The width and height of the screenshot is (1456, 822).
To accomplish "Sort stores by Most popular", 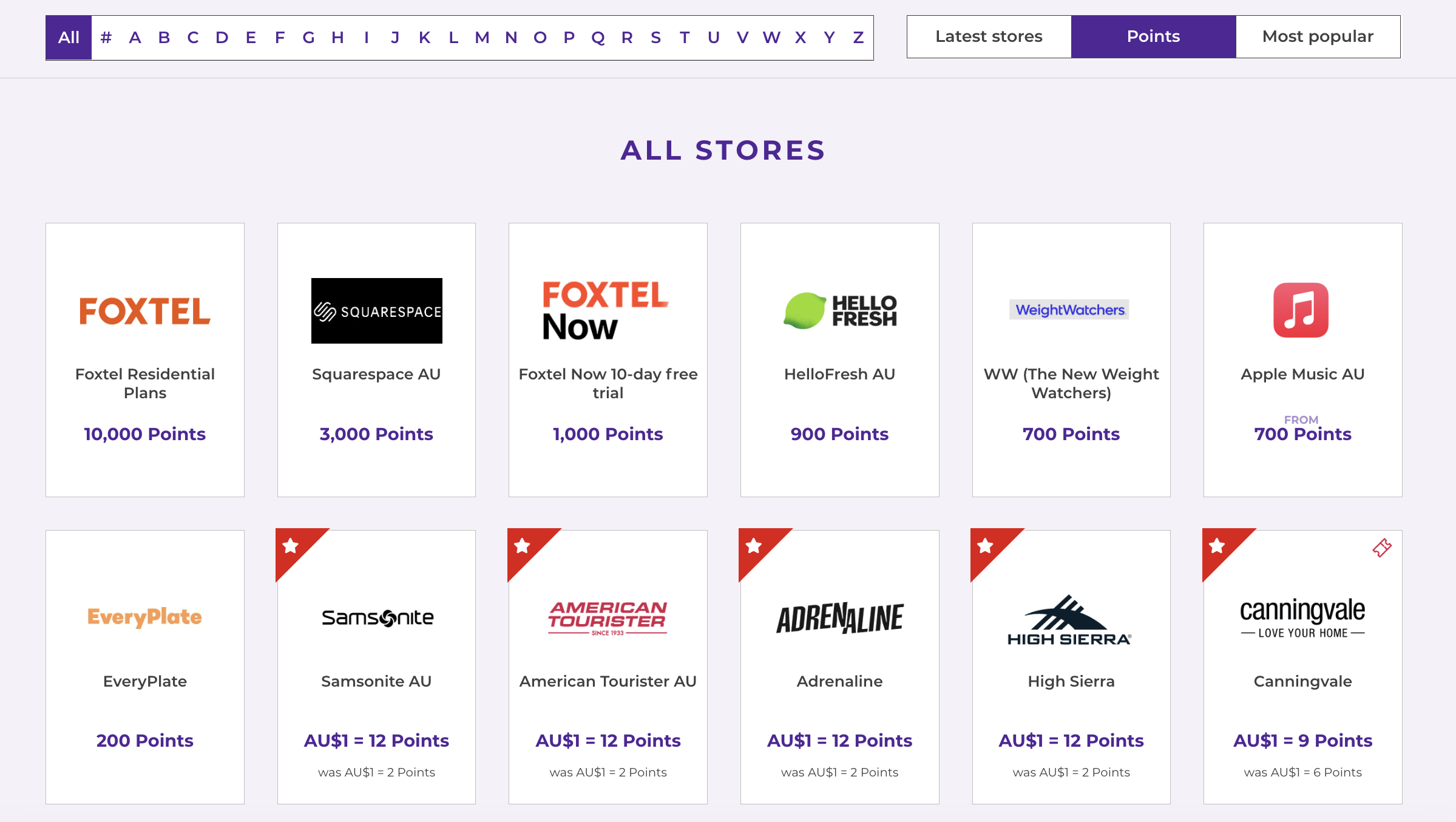I will [x=1318, y=37].
